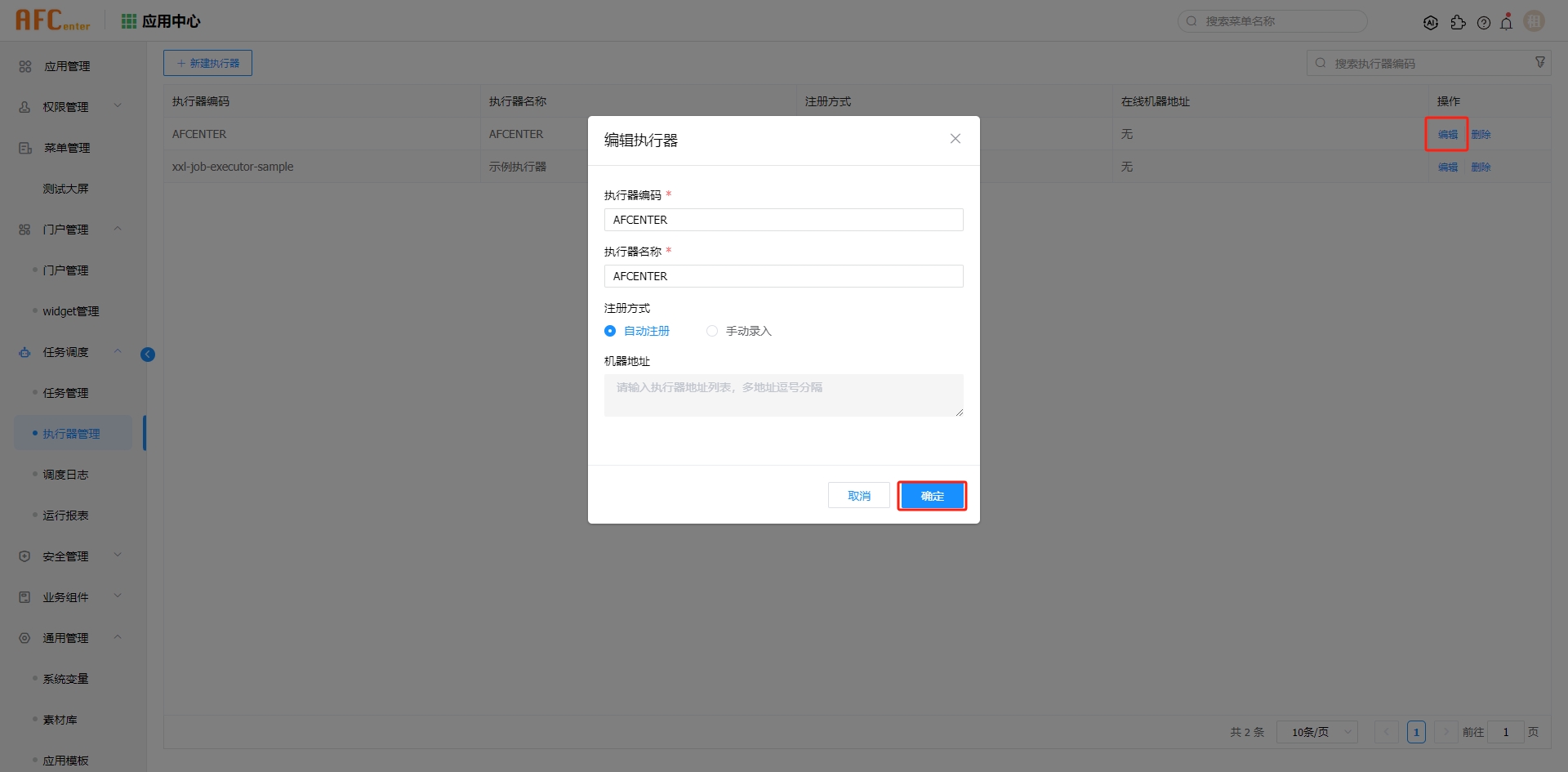Click 删除 for xxl-job-executor-sample row

click(1481, 167)
